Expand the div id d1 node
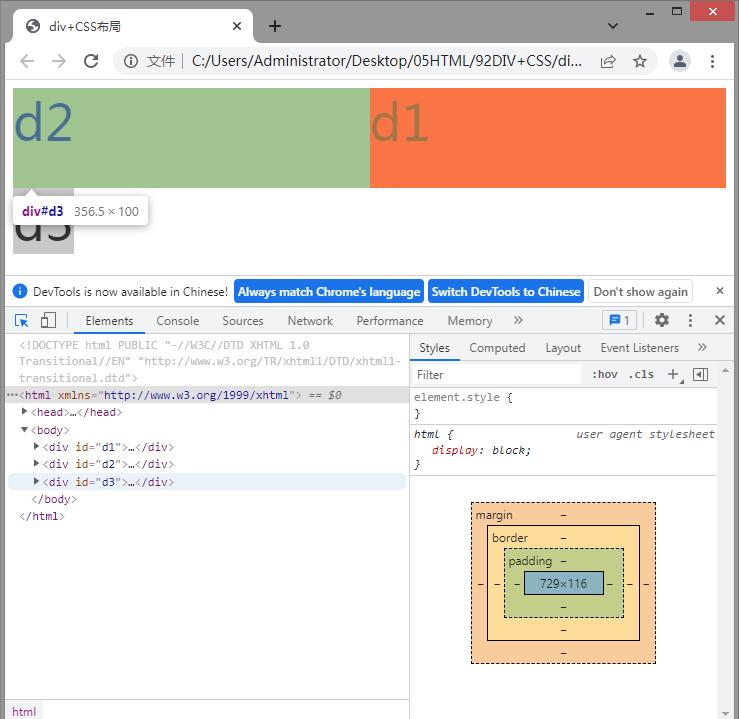The width and height of the screenshot is (739, 719). [x=37, y=447]
